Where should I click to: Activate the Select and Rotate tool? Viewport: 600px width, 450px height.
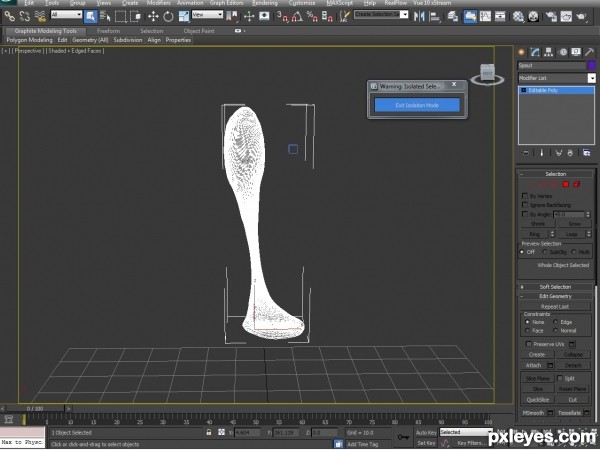point(168,16)
